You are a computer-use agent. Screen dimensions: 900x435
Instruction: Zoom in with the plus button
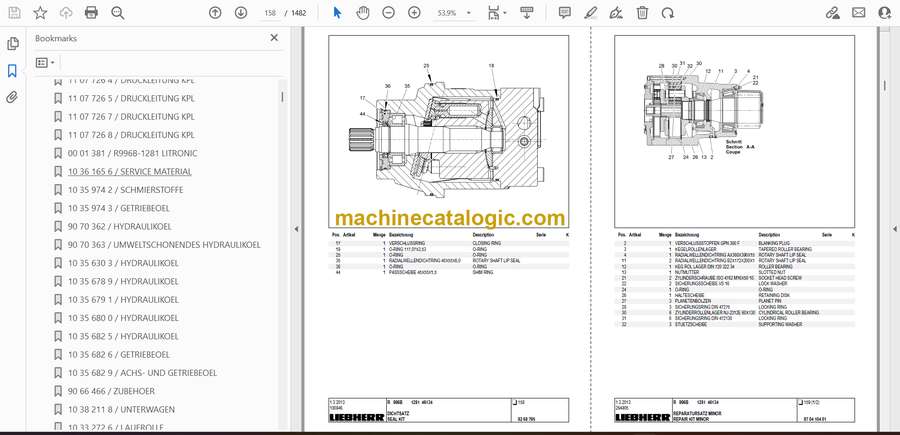414,13
